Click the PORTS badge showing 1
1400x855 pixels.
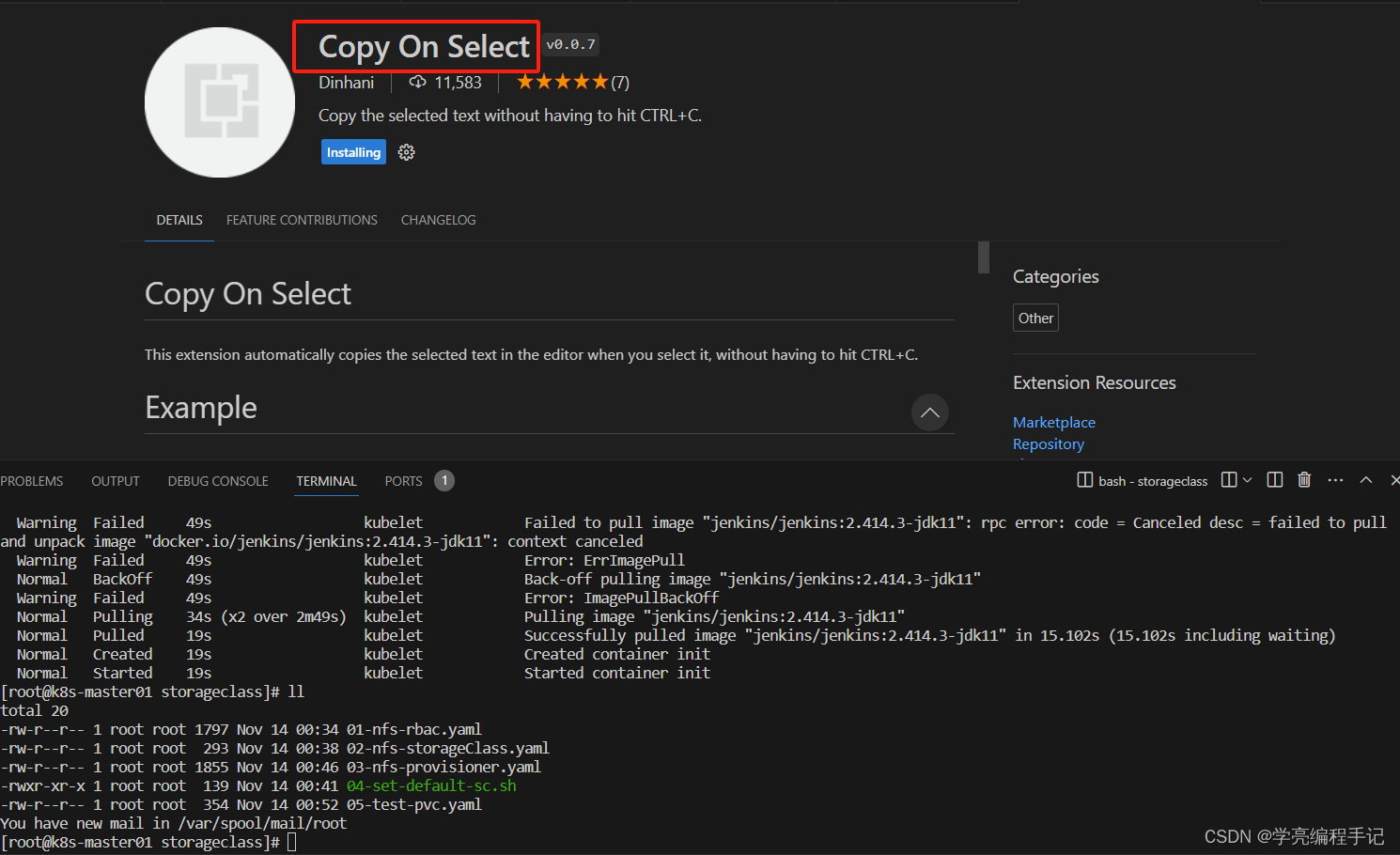(x=444, y=481)
